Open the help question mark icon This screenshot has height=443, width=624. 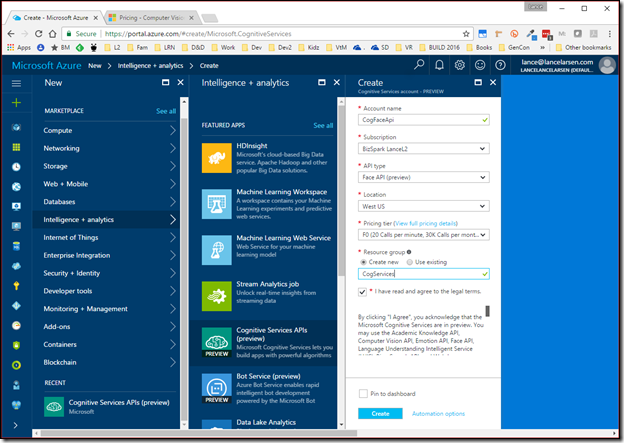(x=500, y=64)
